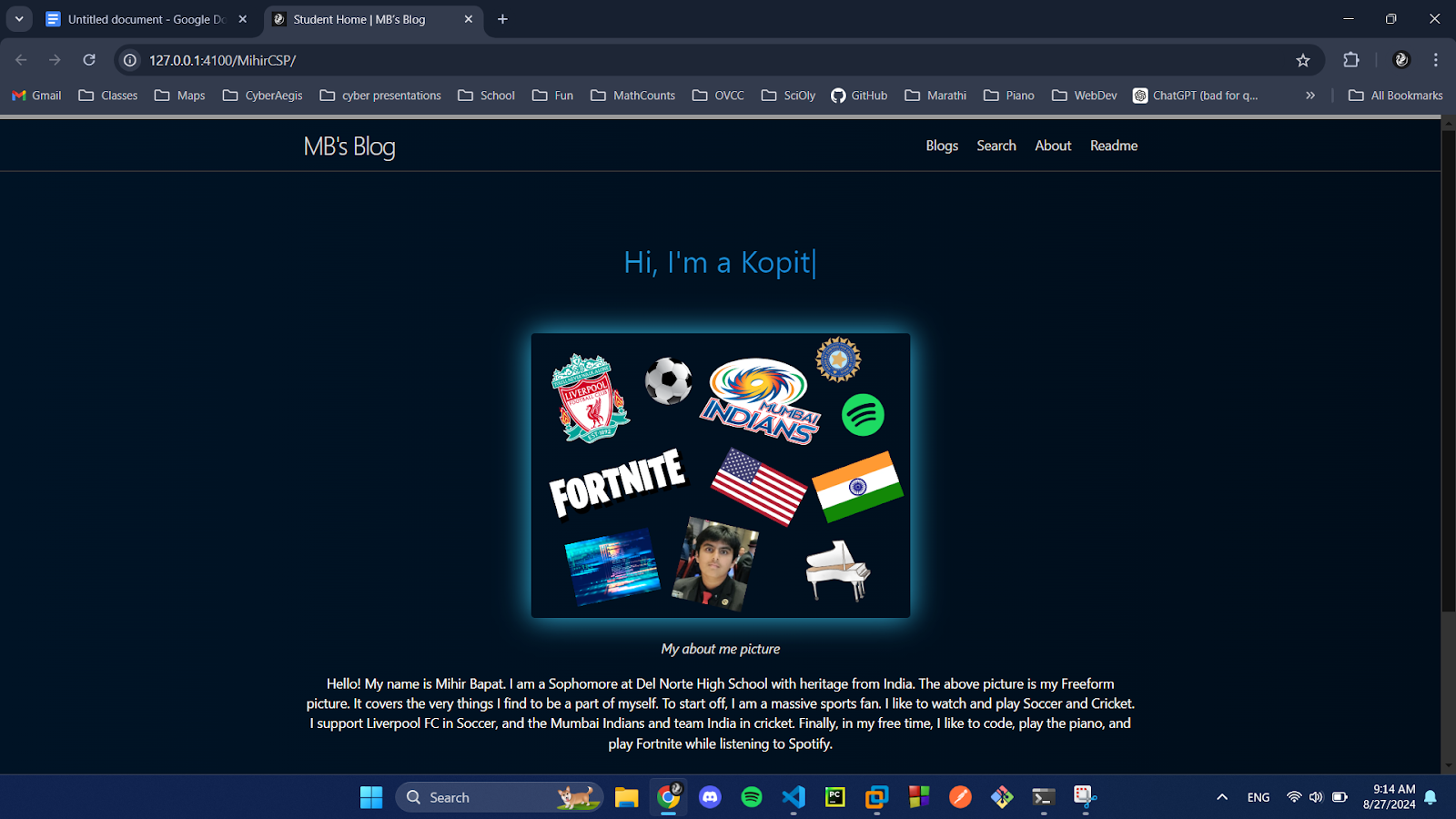Open the About nav link
This screenshot has height=819, width=1456.
point(1053,146)
